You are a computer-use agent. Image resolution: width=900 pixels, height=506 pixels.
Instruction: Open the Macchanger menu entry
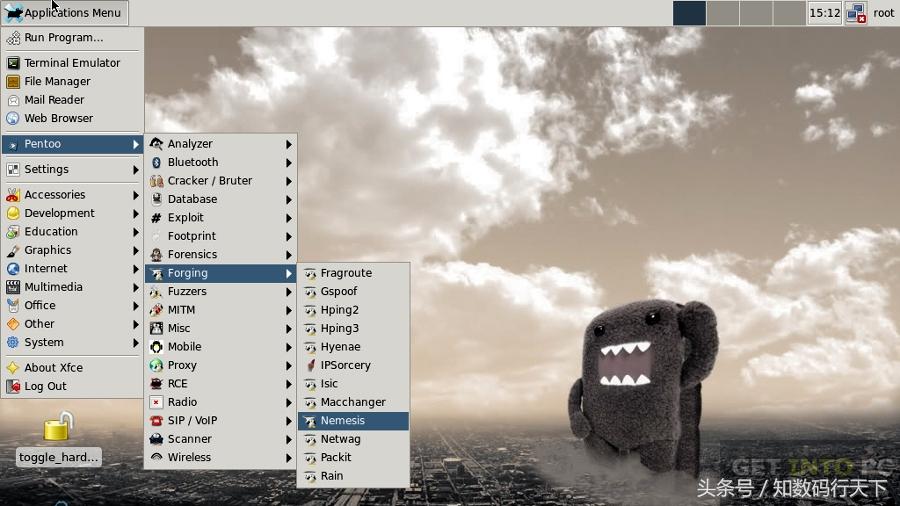[352, 403]
